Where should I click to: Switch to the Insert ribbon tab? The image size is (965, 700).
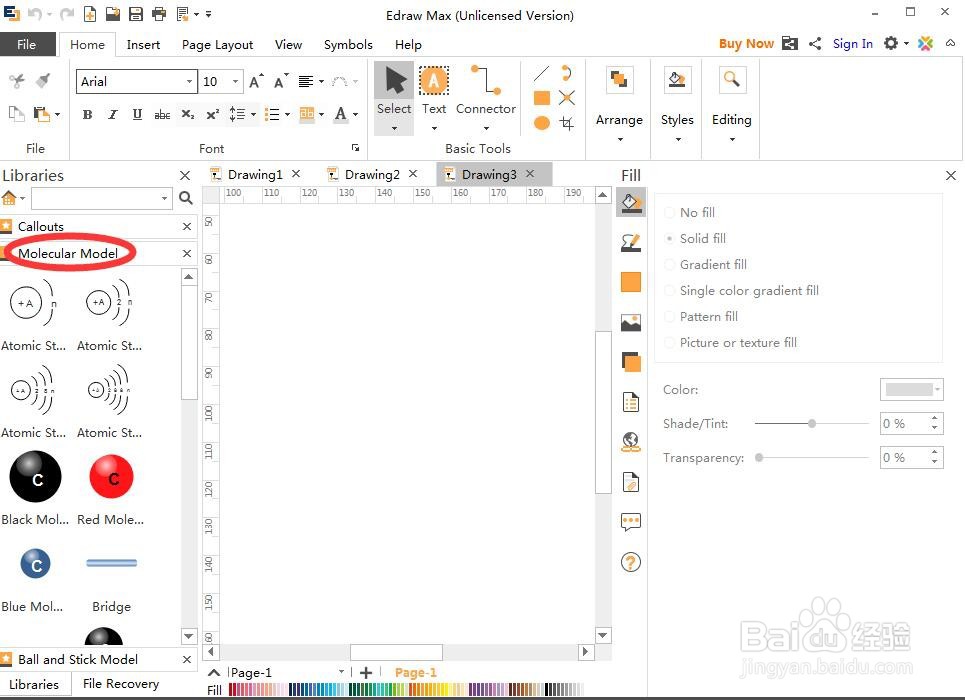[x=143, y=44]
